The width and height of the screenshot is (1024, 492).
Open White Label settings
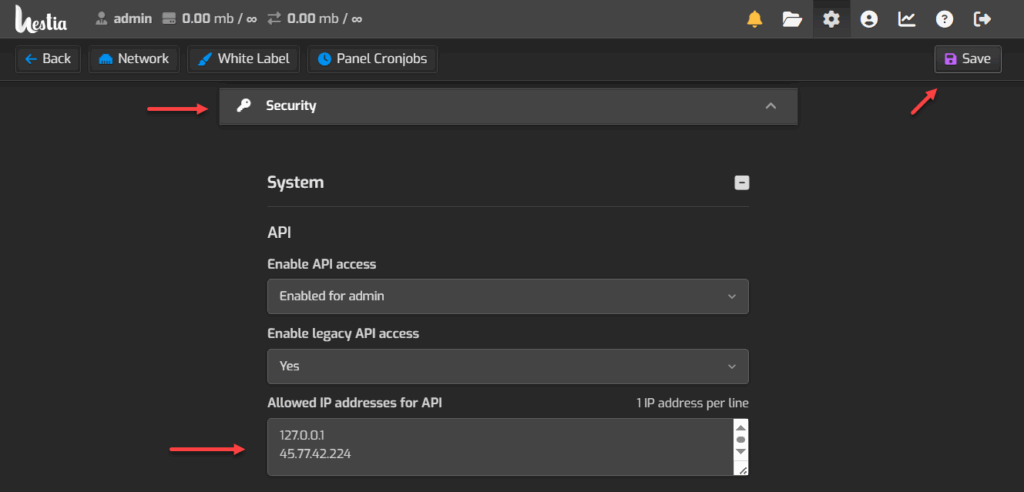pyautogui.click(x=243, y=59)
